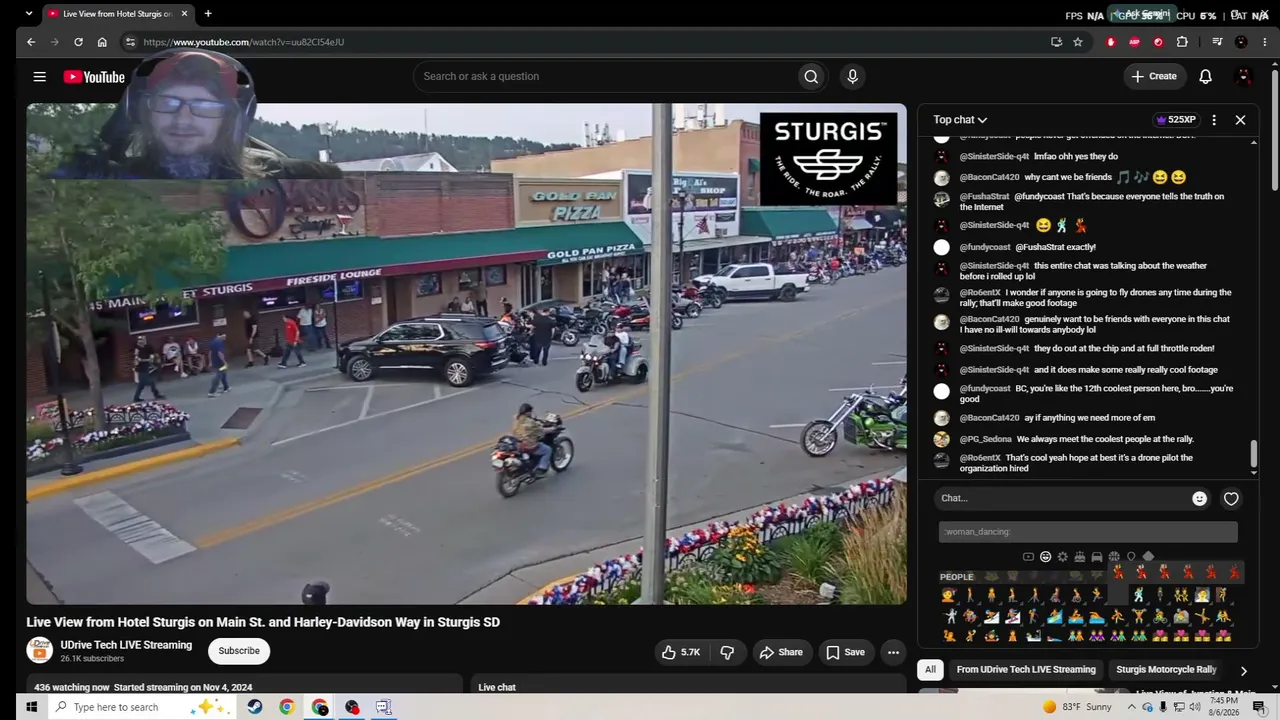
Task: Open the taskbar clock showing 7:45 PM
Action: pyautogui.click(x=1223, y=707)
